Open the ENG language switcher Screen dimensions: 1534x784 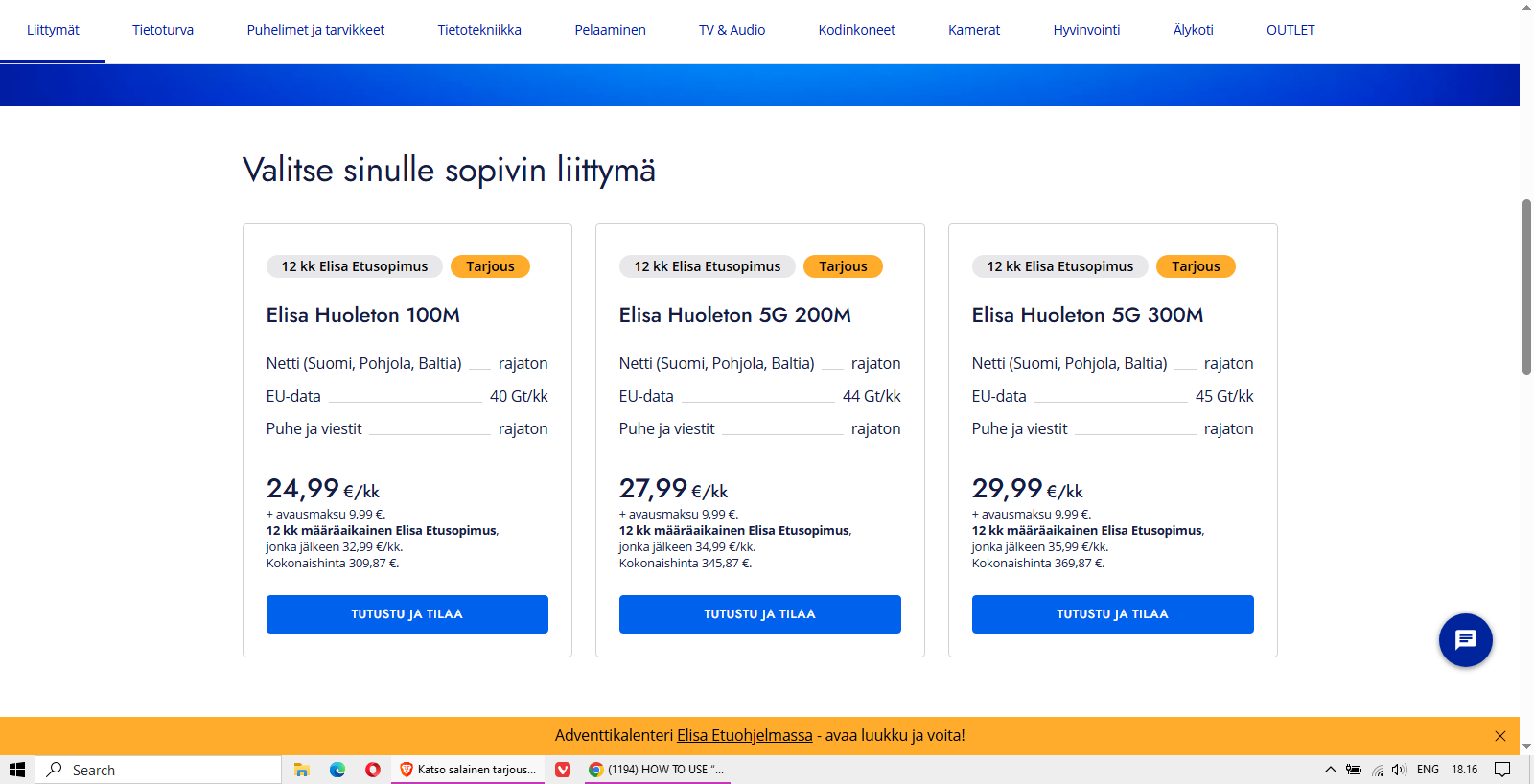[1428, 770]
